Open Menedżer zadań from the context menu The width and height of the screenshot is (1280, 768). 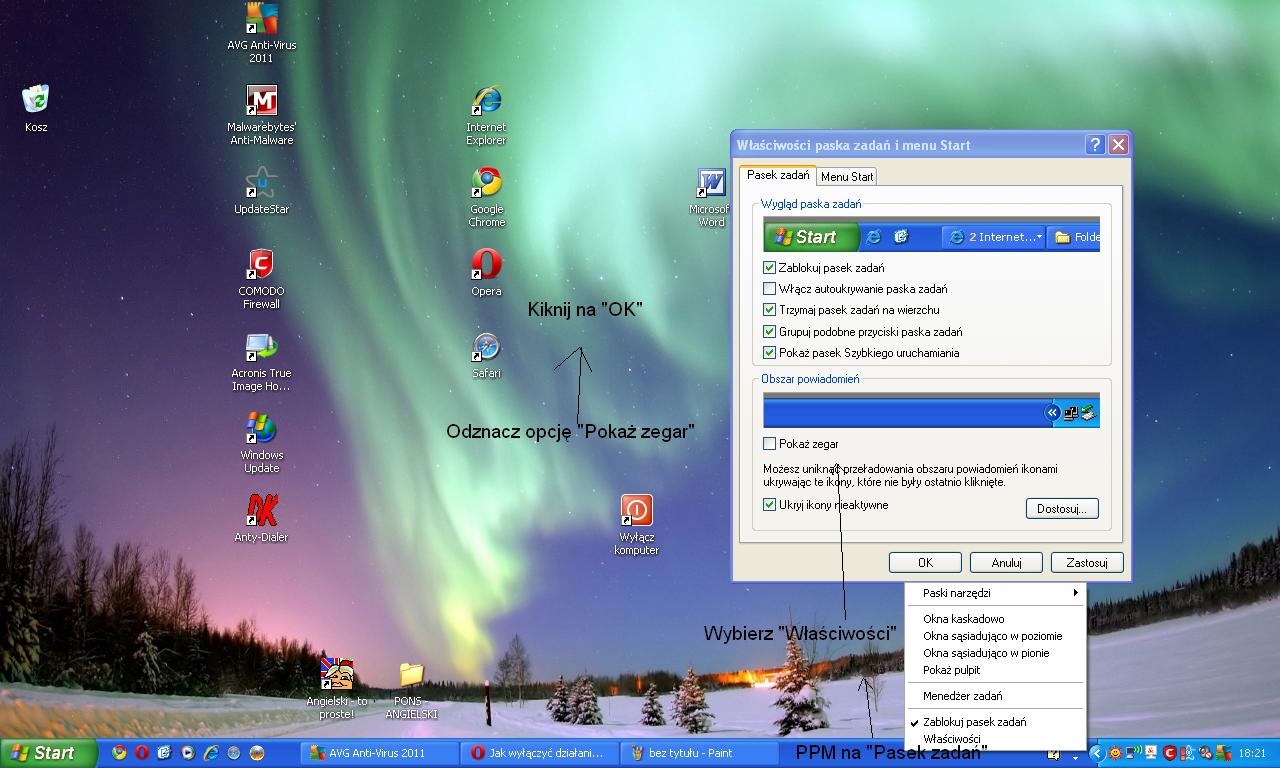click(995, 696)
